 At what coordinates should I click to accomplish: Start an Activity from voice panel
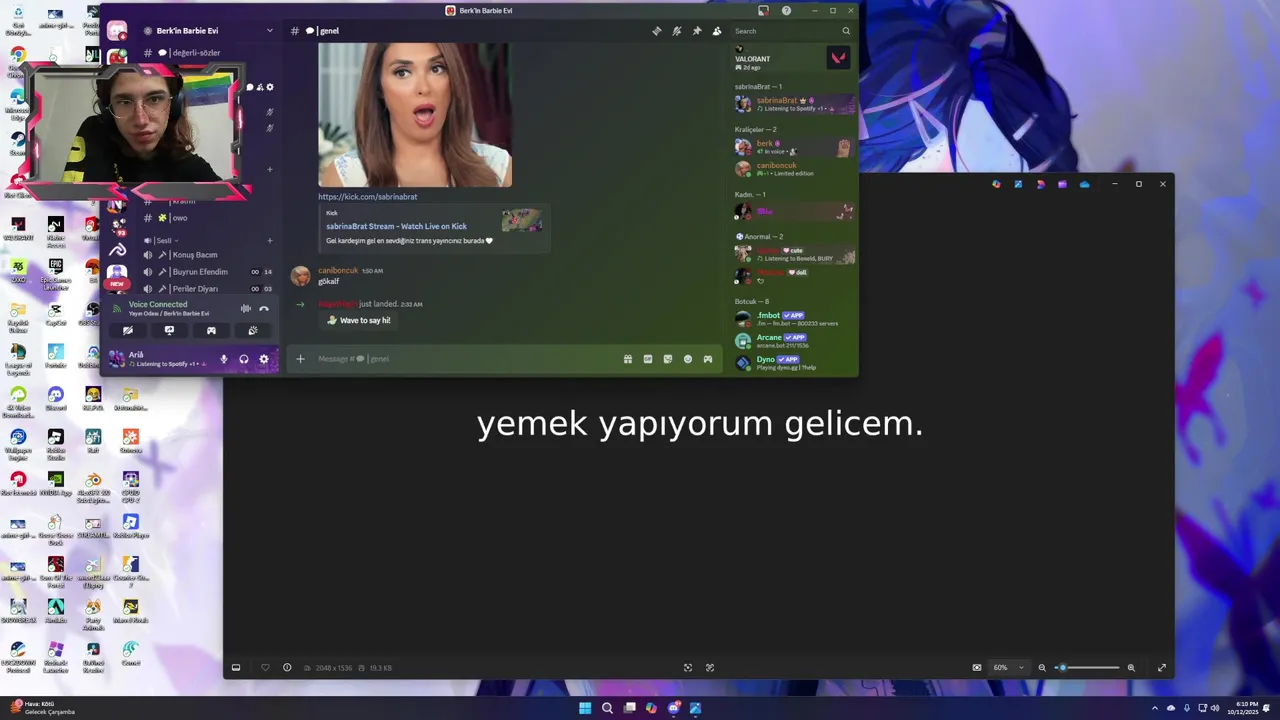coord(211,330)
